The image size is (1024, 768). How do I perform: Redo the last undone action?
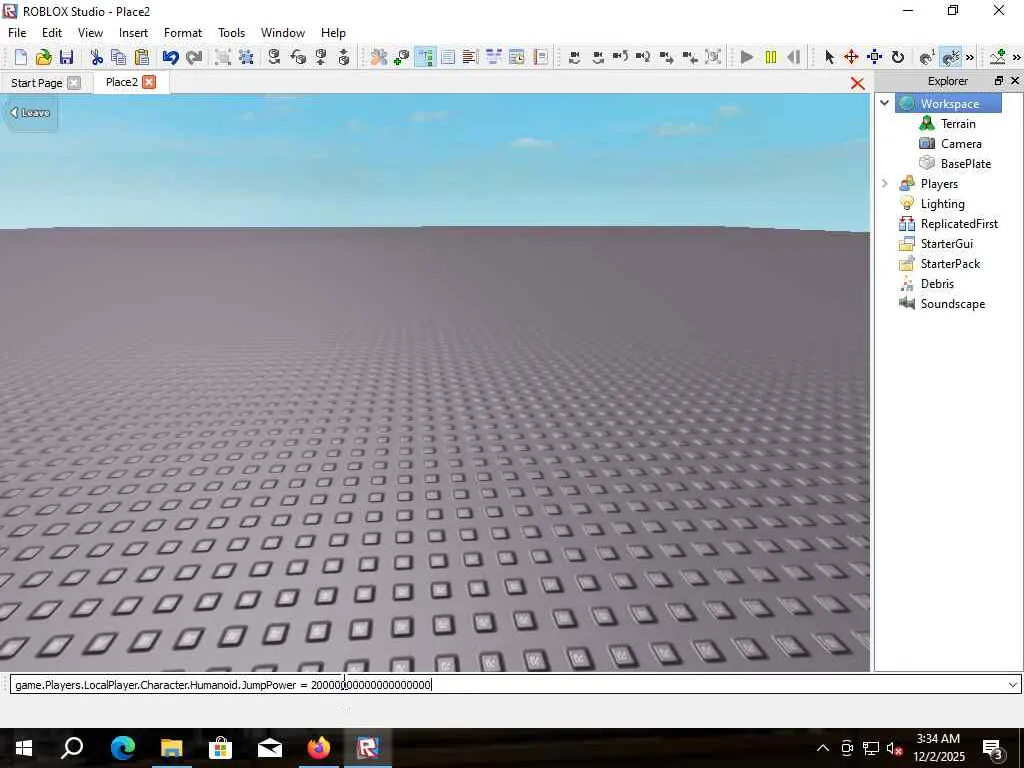194,57
